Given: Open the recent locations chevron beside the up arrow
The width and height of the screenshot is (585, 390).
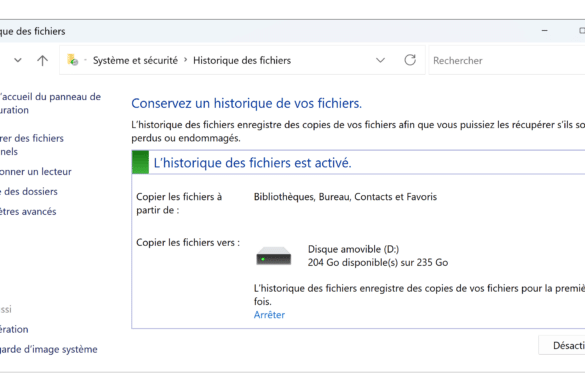Looking at the screenshot, I should click(18, 60).
